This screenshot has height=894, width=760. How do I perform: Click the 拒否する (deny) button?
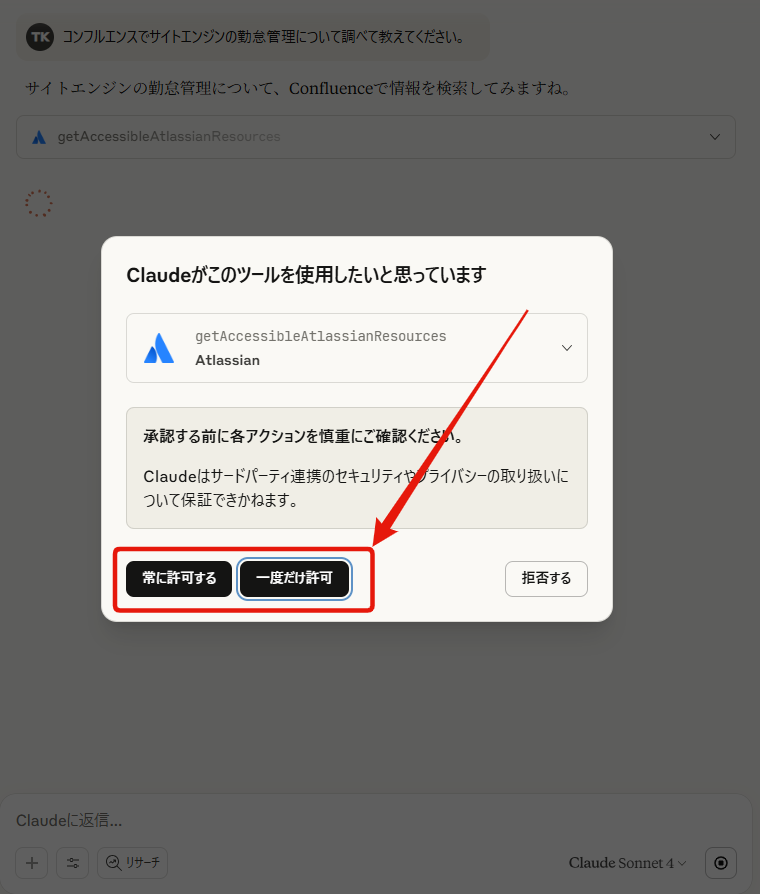(546, 579)
